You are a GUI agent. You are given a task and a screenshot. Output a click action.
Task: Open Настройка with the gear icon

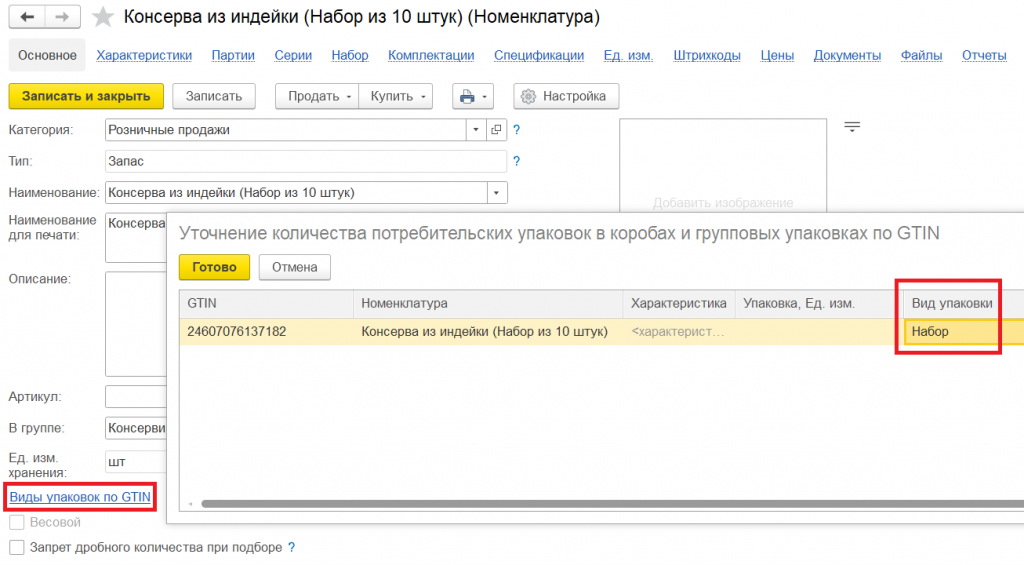[x=566, y=97]
